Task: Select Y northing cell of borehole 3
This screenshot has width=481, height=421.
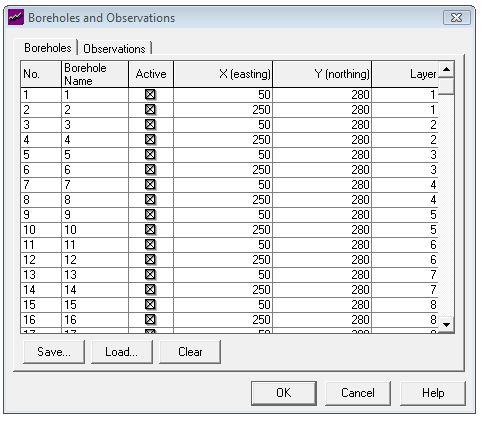Action: pyautogui.click(x=322, y=125)
